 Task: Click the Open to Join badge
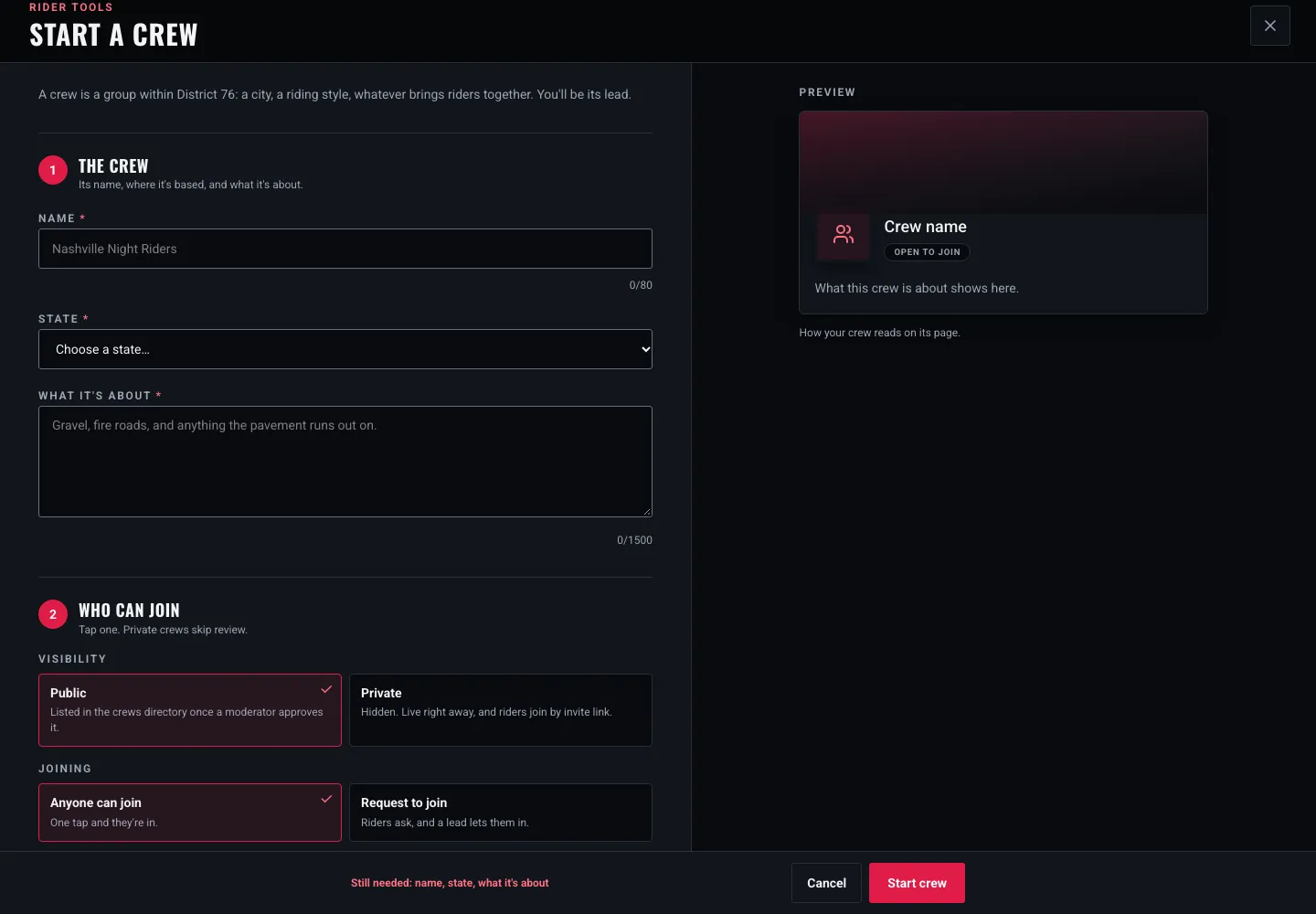pos(927,252)
